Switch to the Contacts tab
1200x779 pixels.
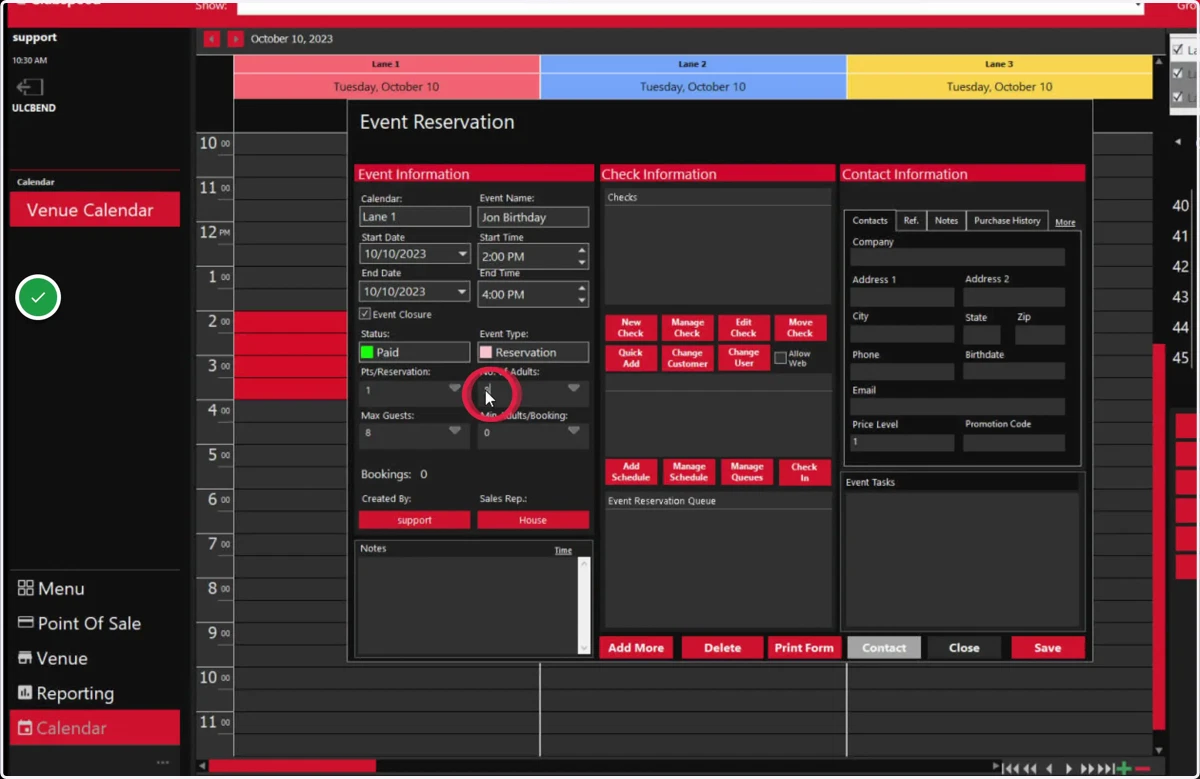pyautogui.click(x=870, y=221)
